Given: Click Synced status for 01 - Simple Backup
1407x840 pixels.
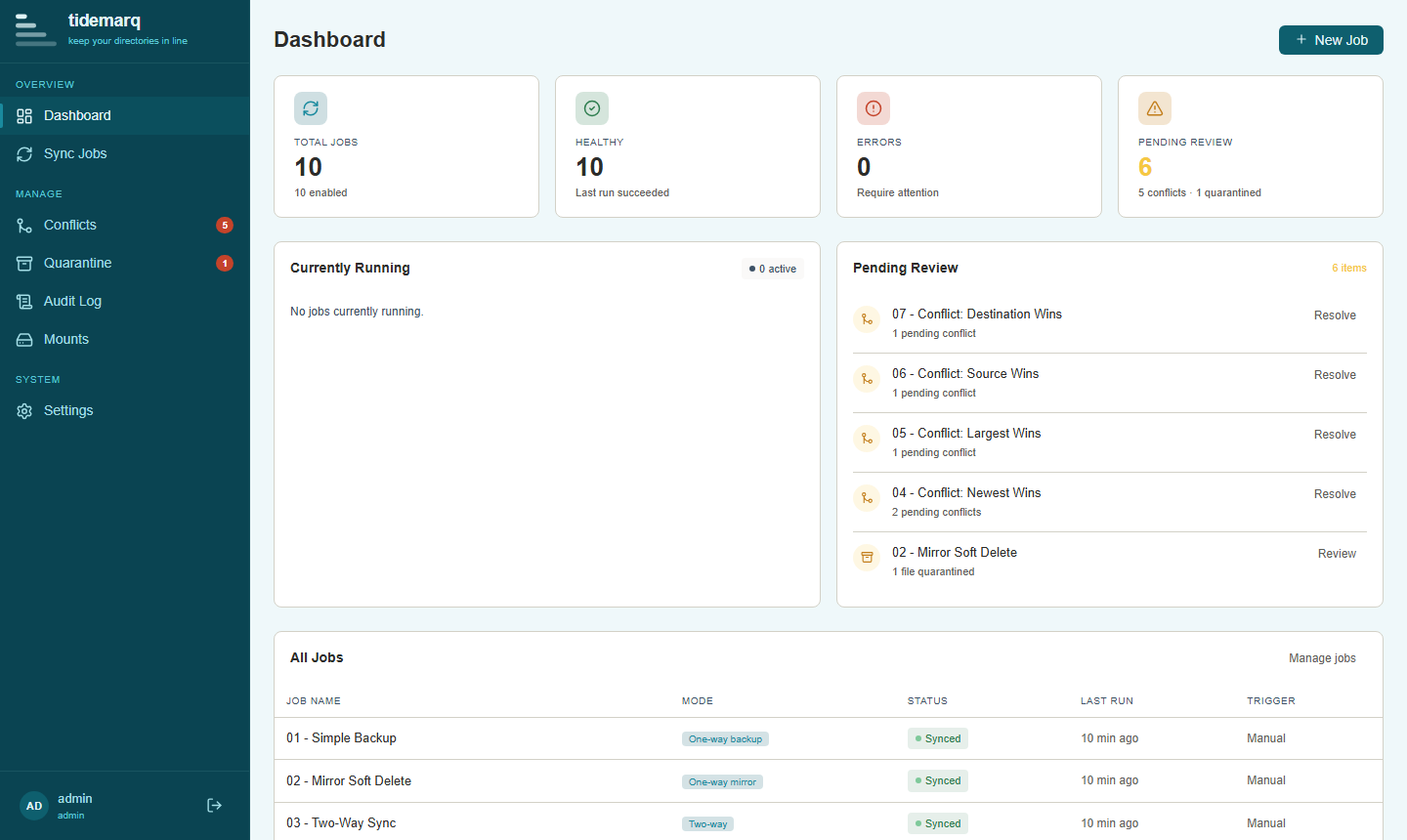Looking at the screenshot, I should [x=938, y=738].
